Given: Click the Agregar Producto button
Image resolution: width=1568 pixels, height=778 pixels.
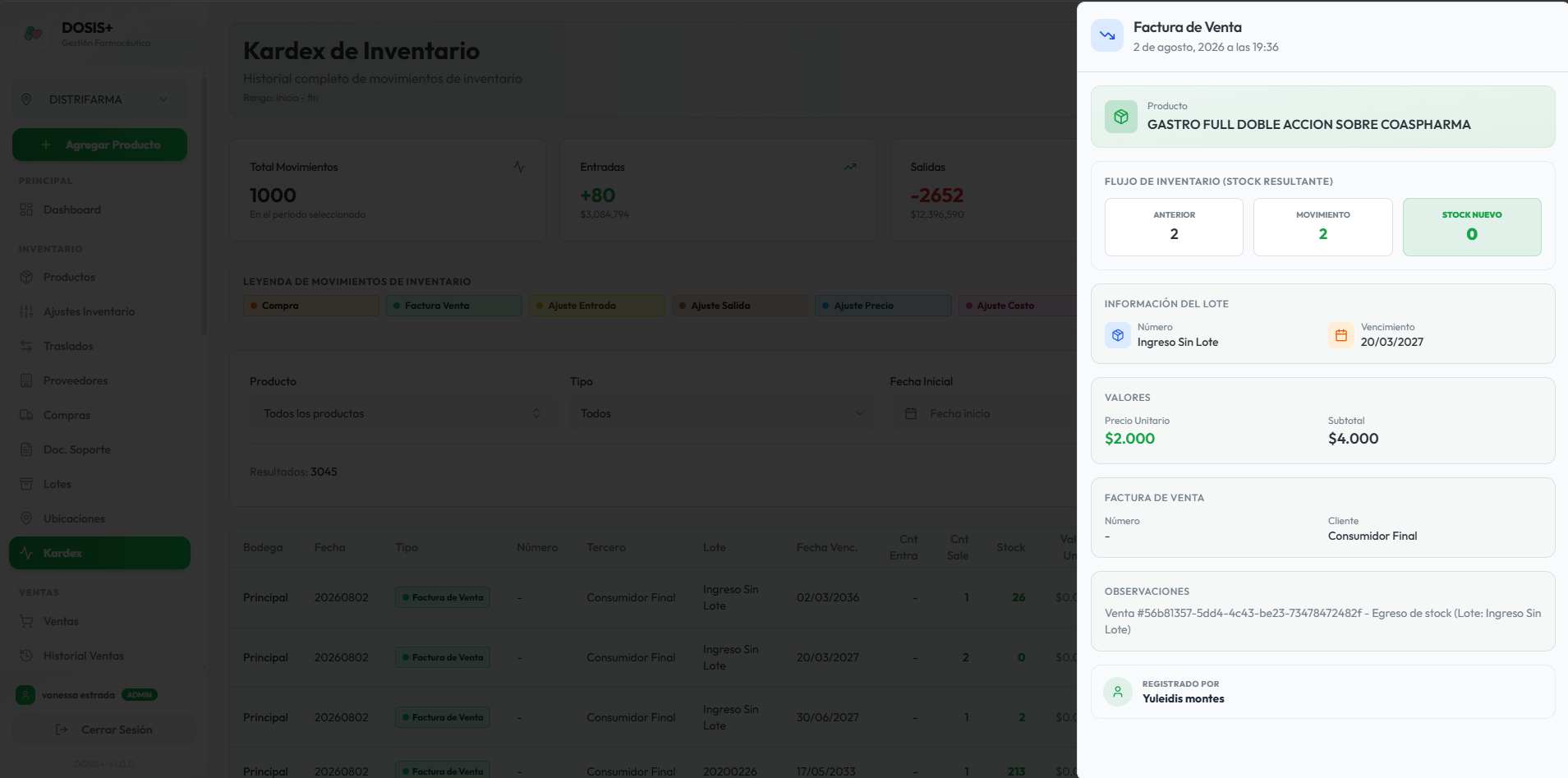Looking at the screenshot, I should [99, 145].
